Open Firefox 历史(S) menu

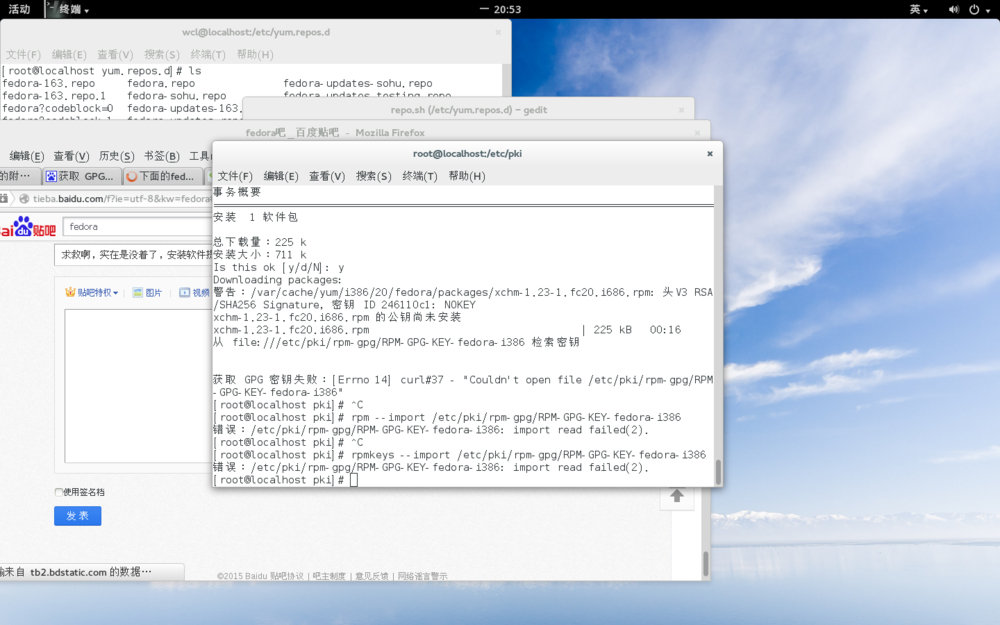click(116, 156)
